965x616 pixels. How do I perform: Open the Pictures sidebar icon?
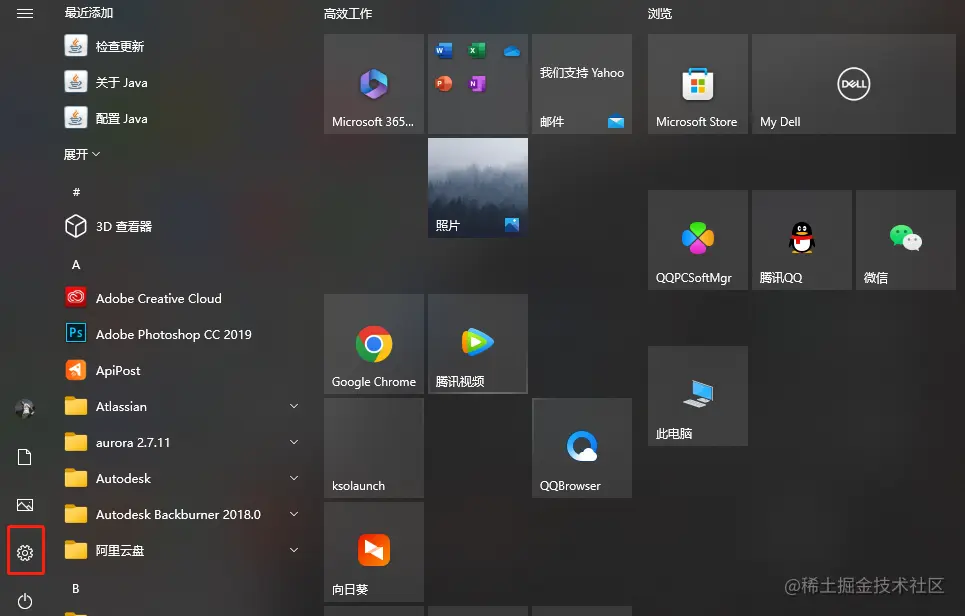tap(25, 505)
